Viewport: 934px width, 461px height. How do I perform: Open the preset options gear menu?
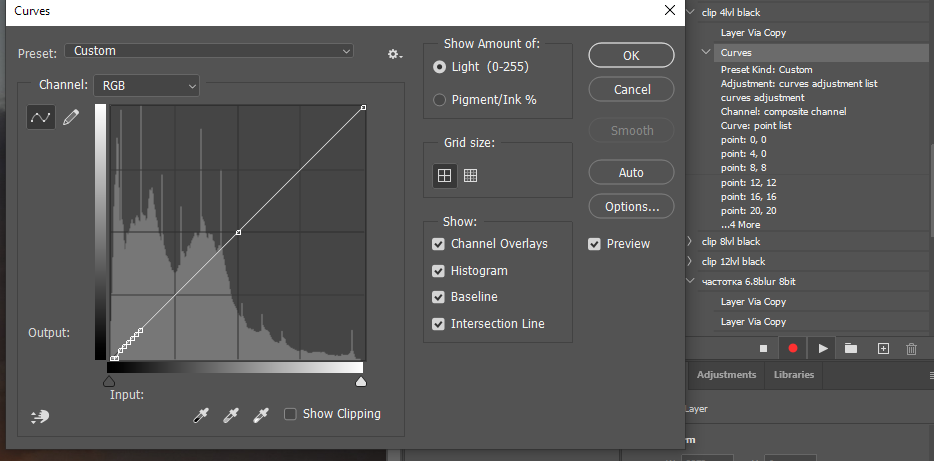point(394,54)
